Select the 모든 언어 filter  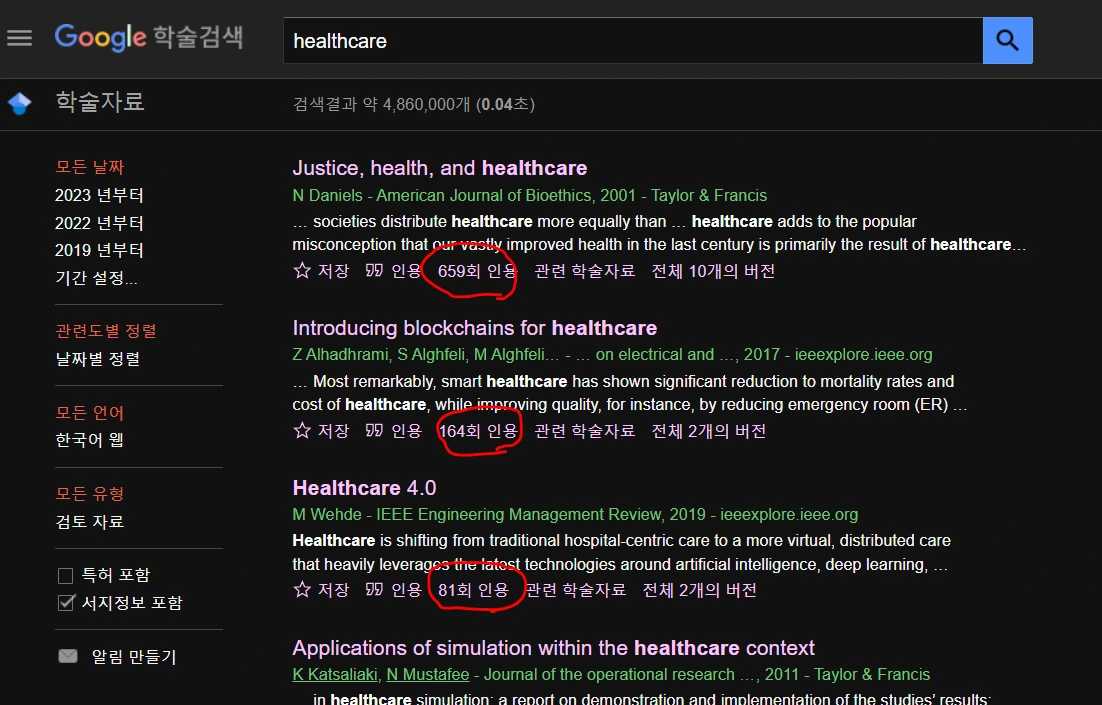[x=90, y=413]
